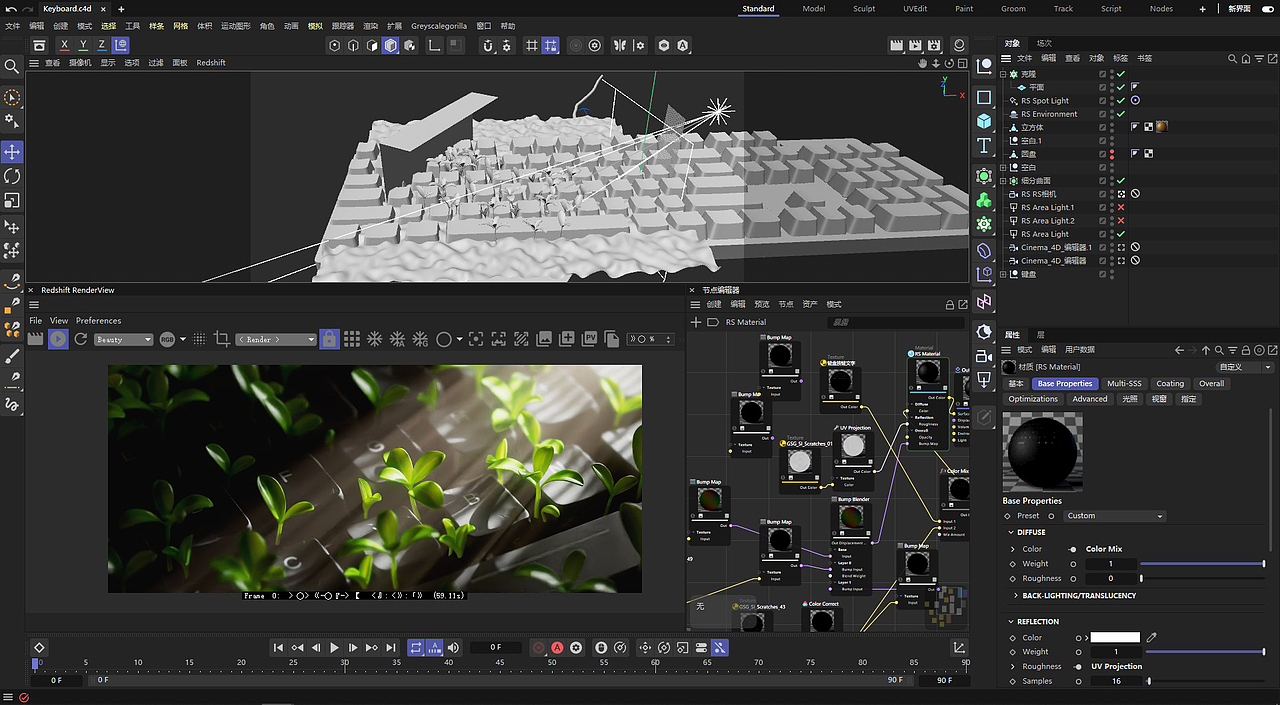Select the Rotate tool in left toolbar
Image resolution: width=1280 pixels, height=705 pixels.
(12, 176)
